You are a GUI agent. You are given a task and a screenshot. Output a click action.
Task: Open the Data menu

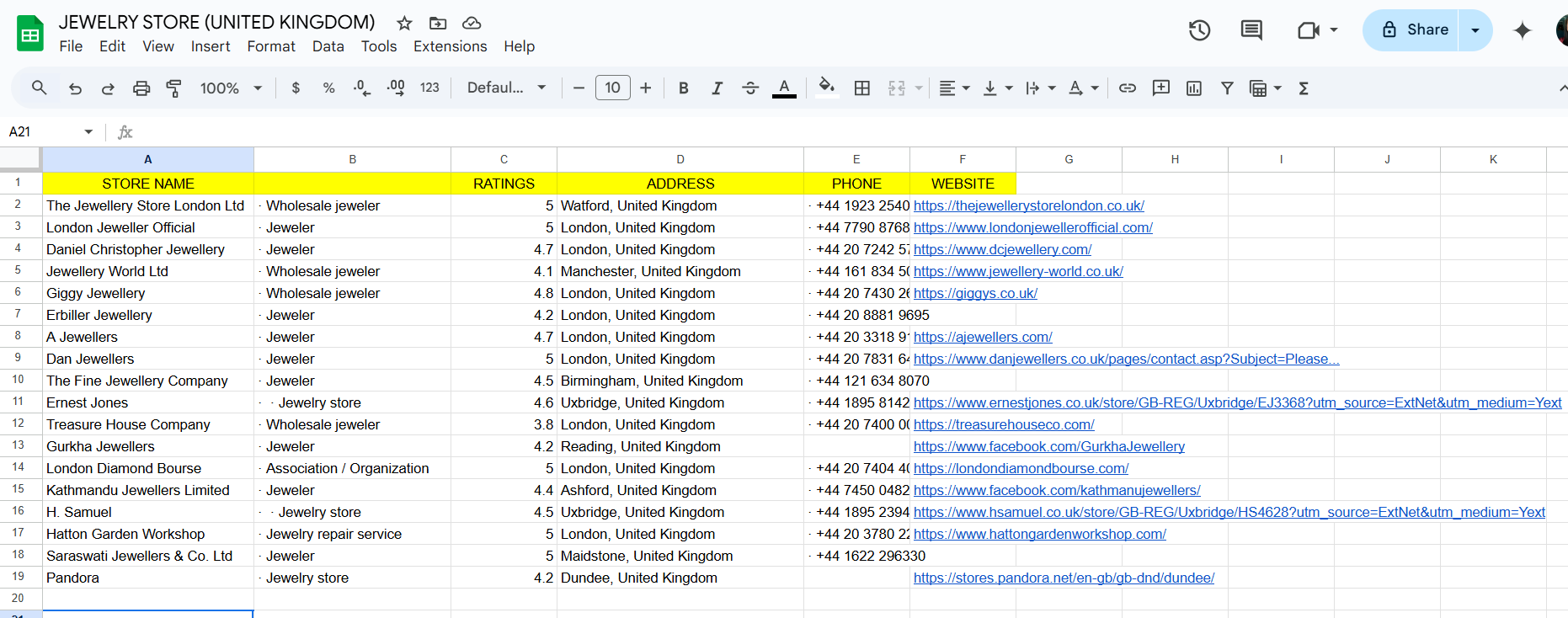tap(328, 46)
